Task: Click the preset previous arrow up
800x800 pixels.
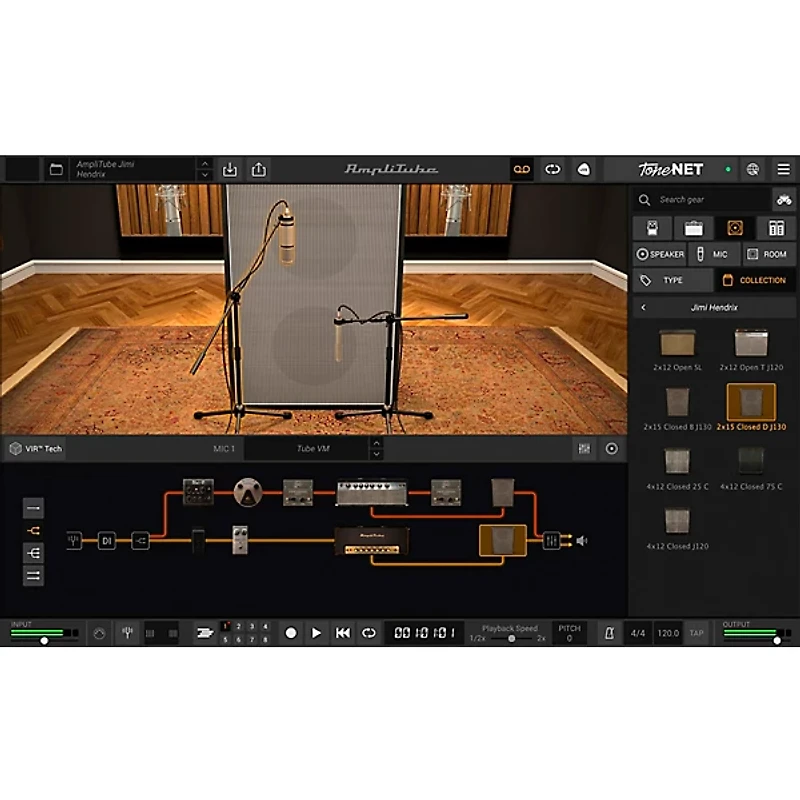Action: [x=205, y=164]
